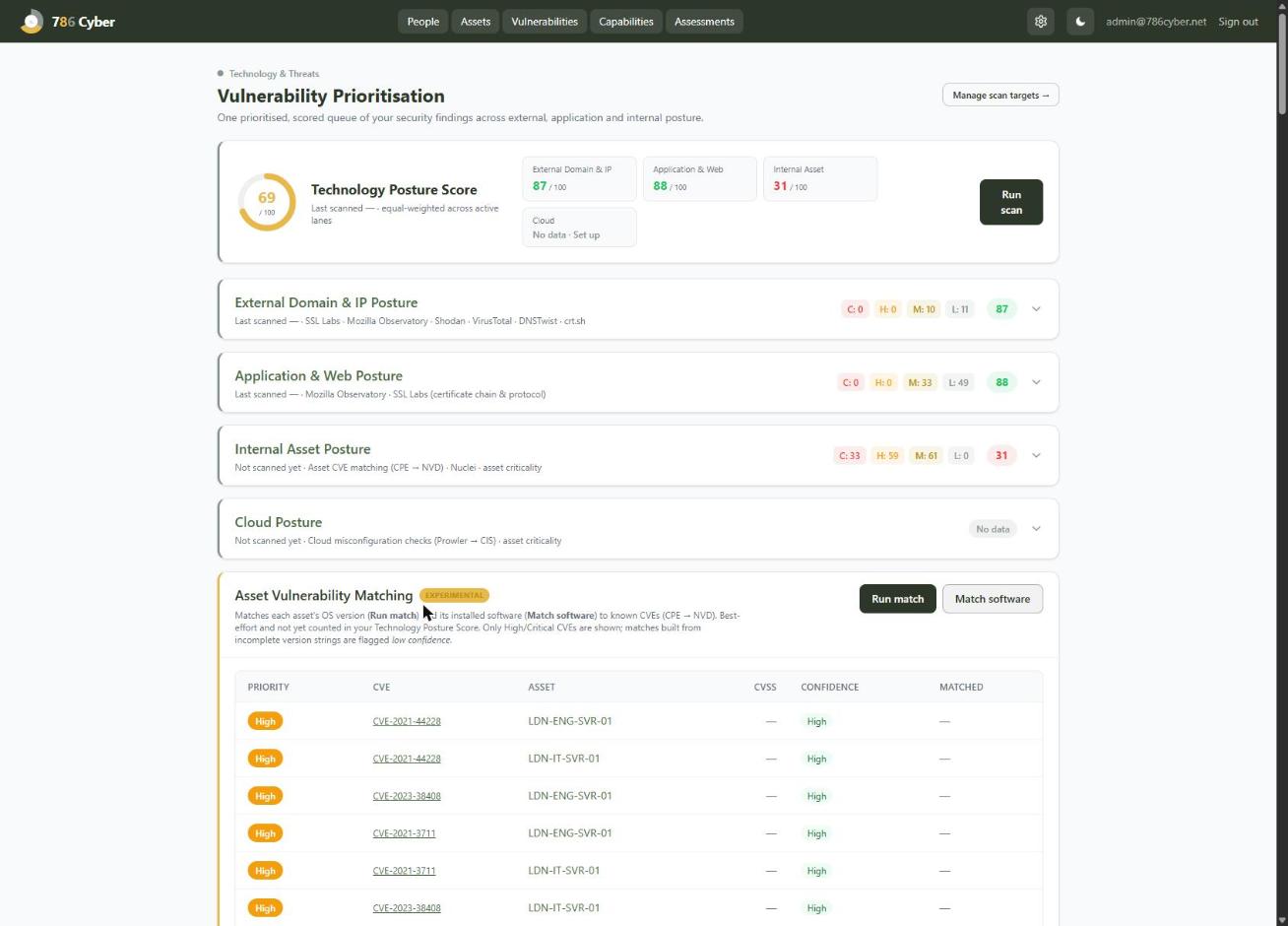Open the Vulnerabilities menu
1288x926 pixels.
click(545, 21)
